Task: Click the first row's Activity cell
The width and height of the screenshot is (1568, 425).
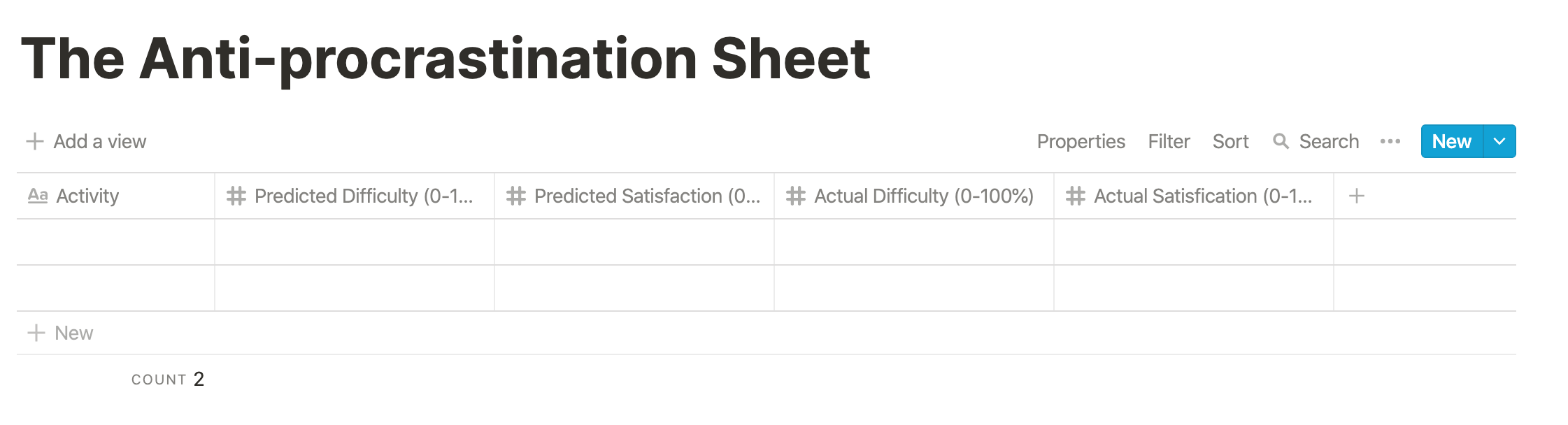Action: coord(115,243)
